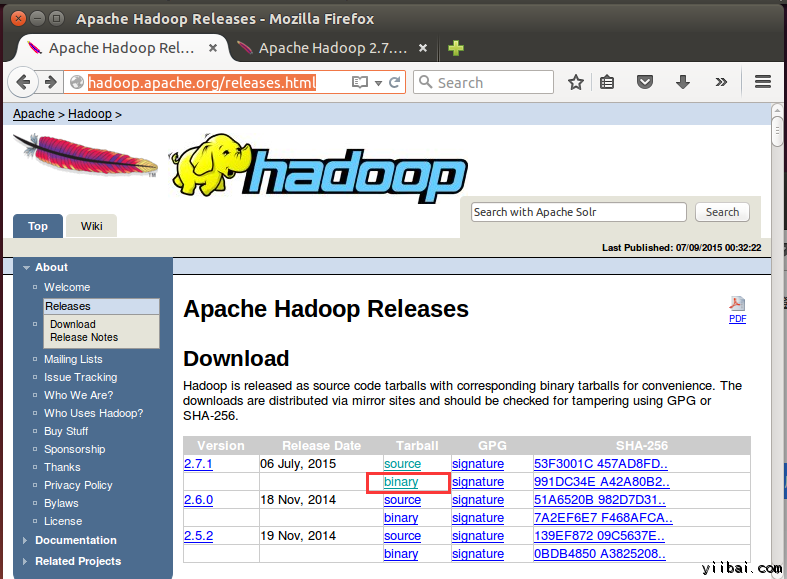
Task: Download the PDF version via the PDF icon
Action: [x=737, y=308]
